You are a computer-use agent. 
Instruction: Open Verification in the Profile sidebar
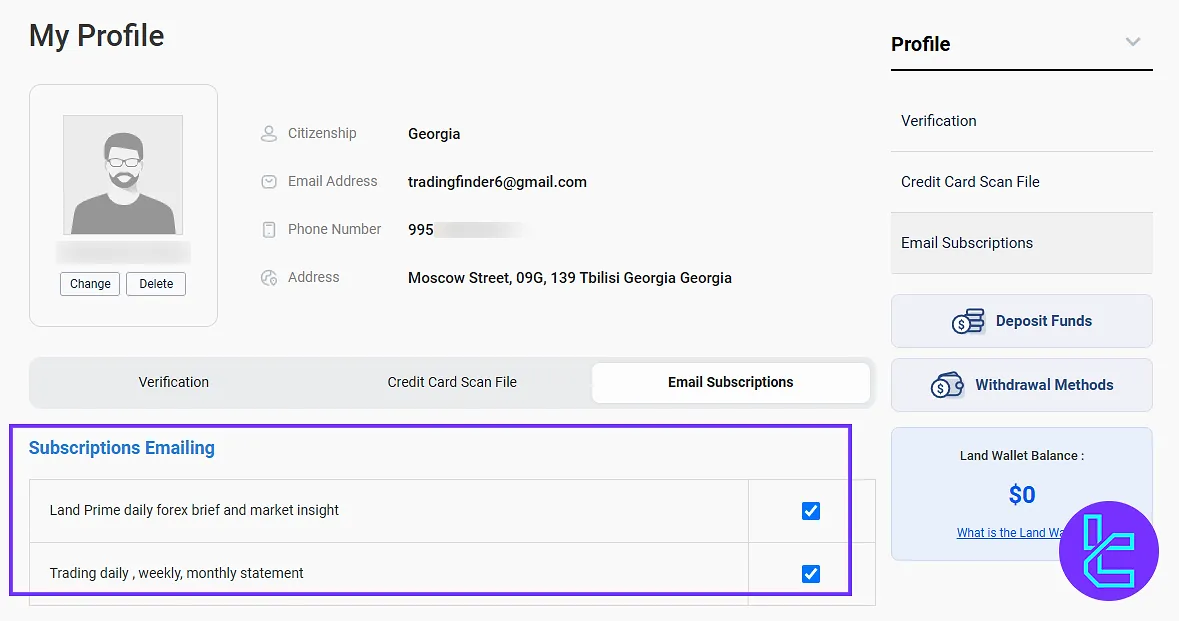pyautogui.click(x=938, y=121)
